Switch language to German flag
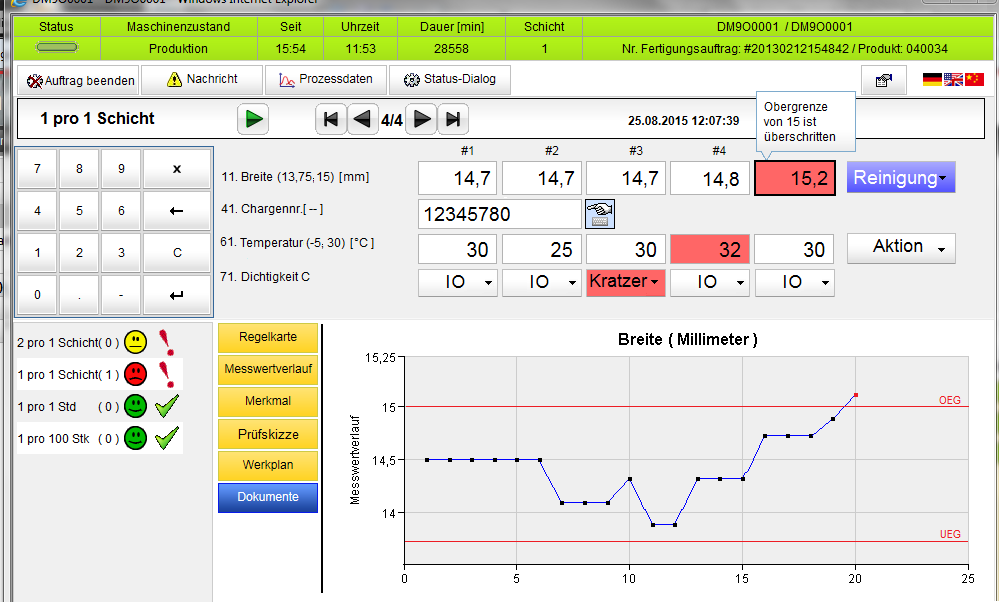999x602 pixels. (x=932, y=79)
